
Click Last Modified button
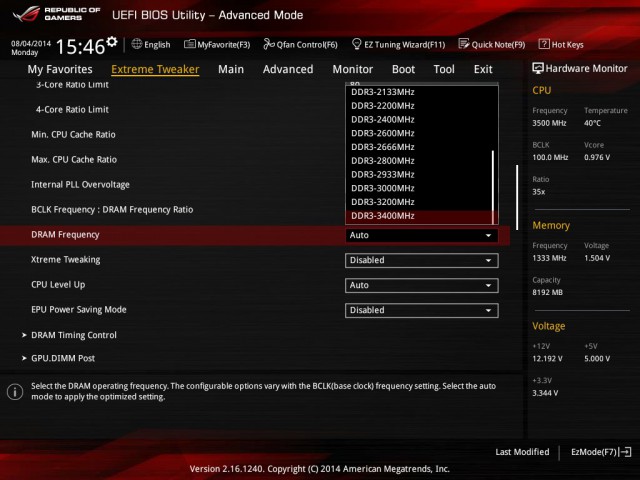coord(522,452)
